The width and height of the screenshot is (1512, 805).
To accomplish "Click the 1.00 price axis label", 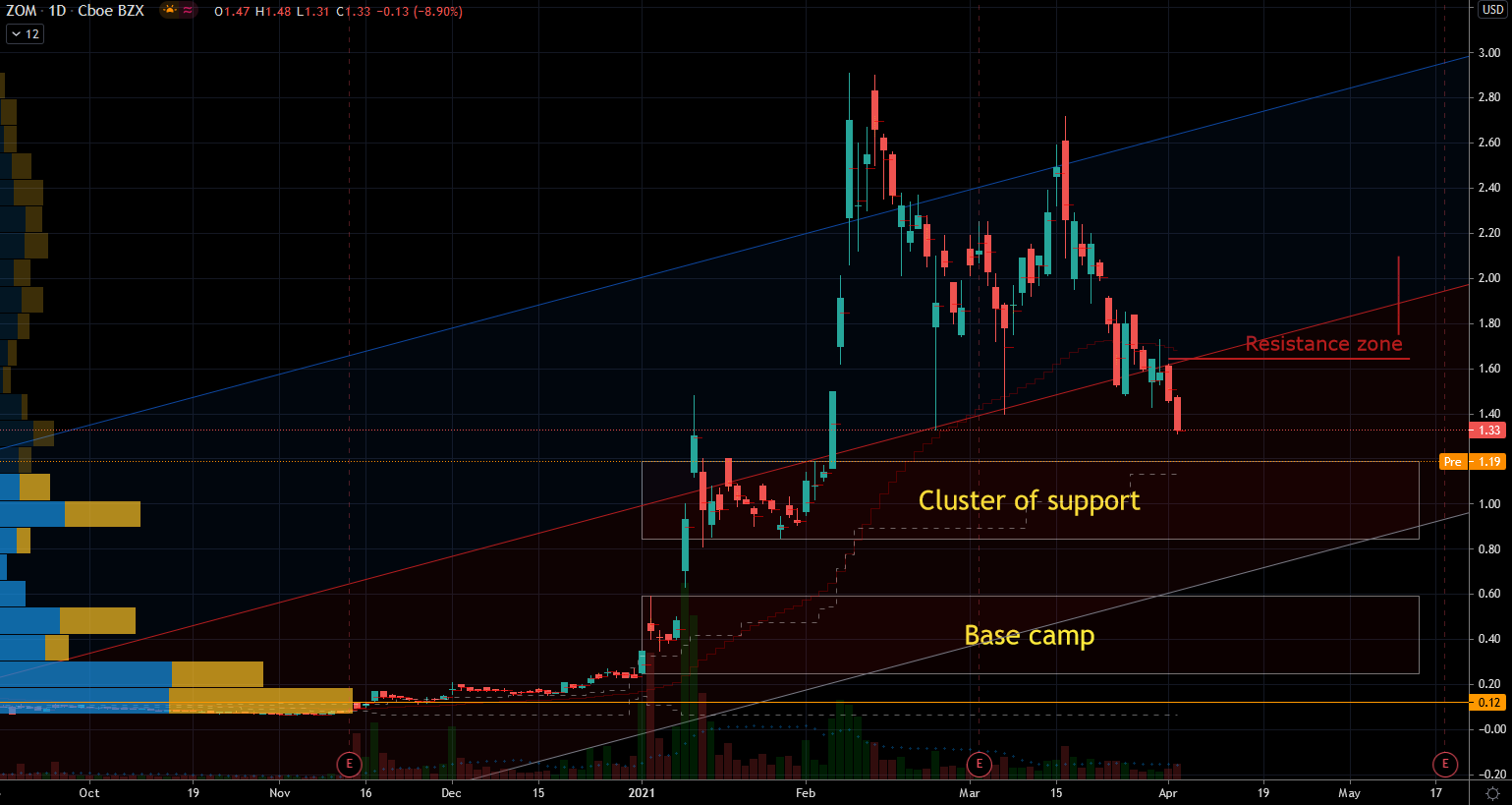I will coord(1489,504).
